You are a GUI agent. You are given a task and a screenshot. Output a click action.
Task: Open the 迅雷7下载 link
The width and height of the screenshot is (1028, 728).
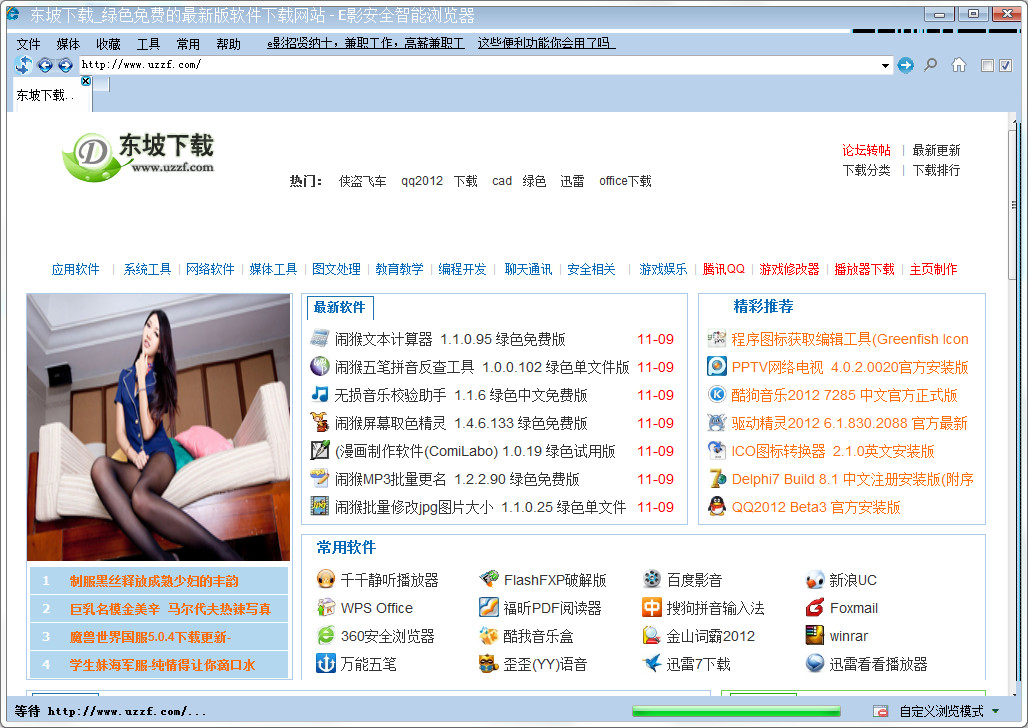[698, 664]
